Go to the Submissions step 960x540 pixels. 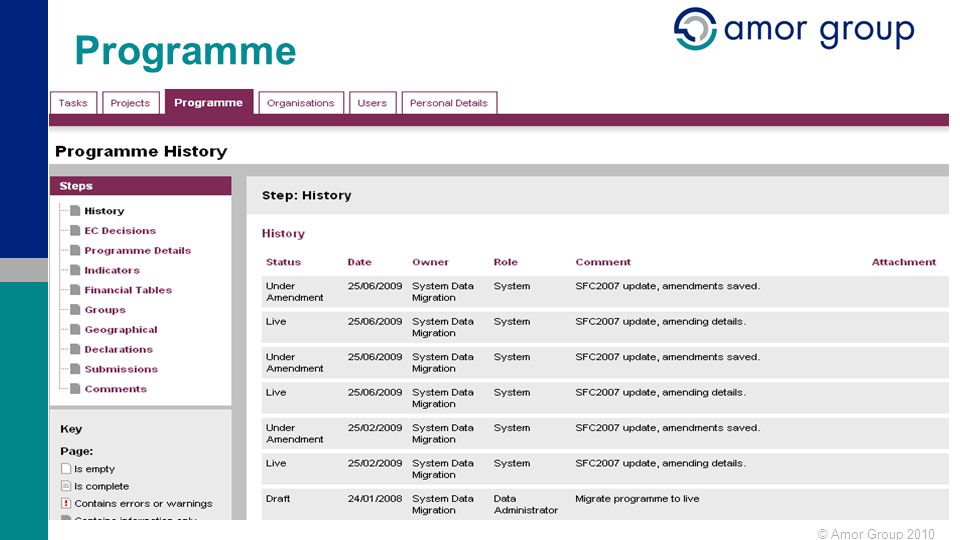[x=121, y=369]
